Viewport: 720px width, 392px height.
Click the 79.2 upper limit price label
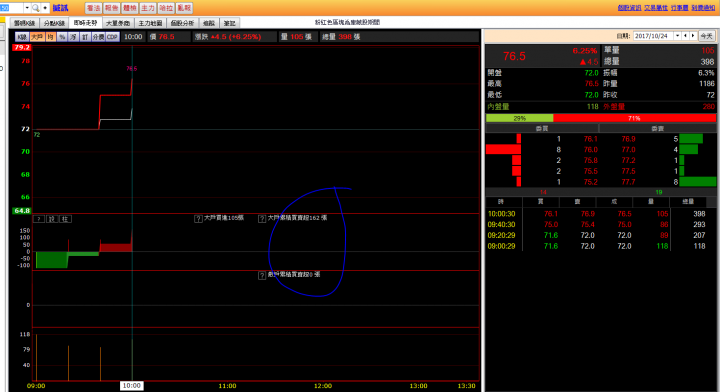coord(22,47)
